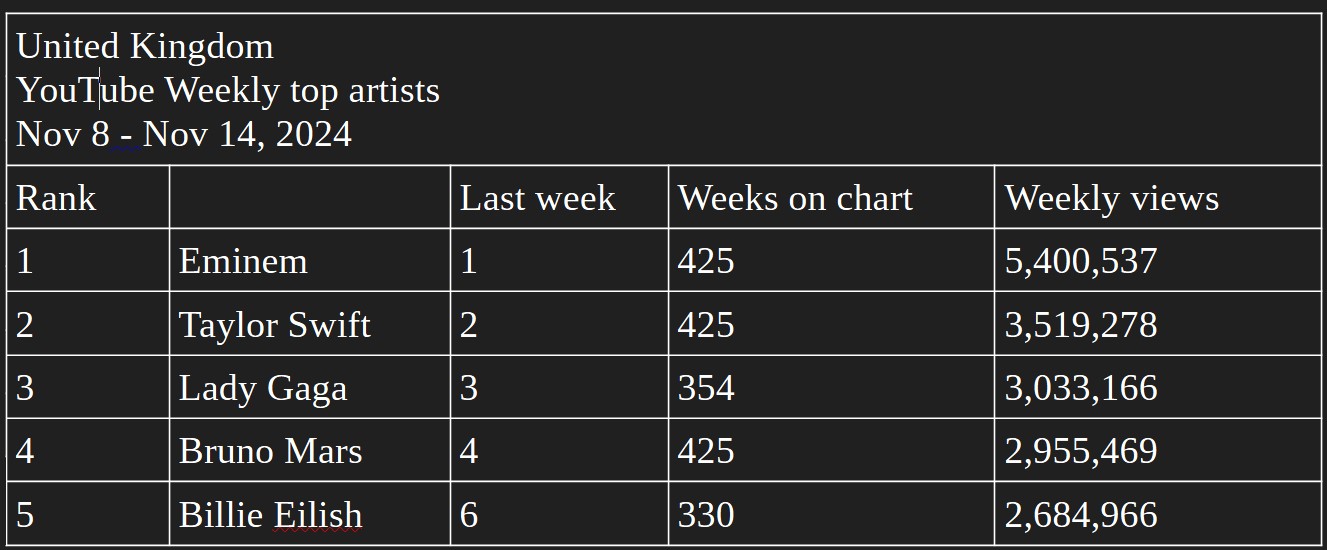This screenshot has width=1327, height=550.
Task: Click the Eminem artist name cell
Action: point(310,260)
